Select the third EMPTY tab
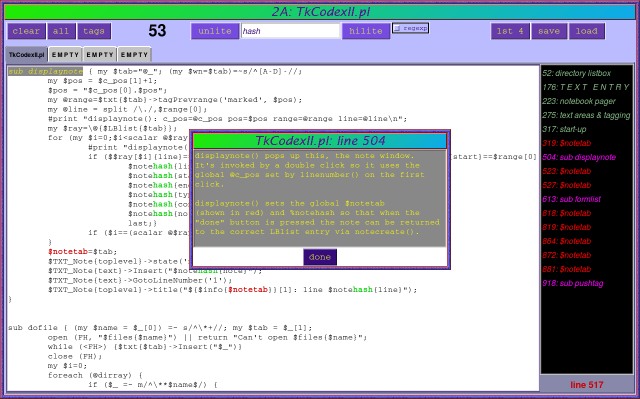Screen dimensions: 640x399 [x=134, y=55]
